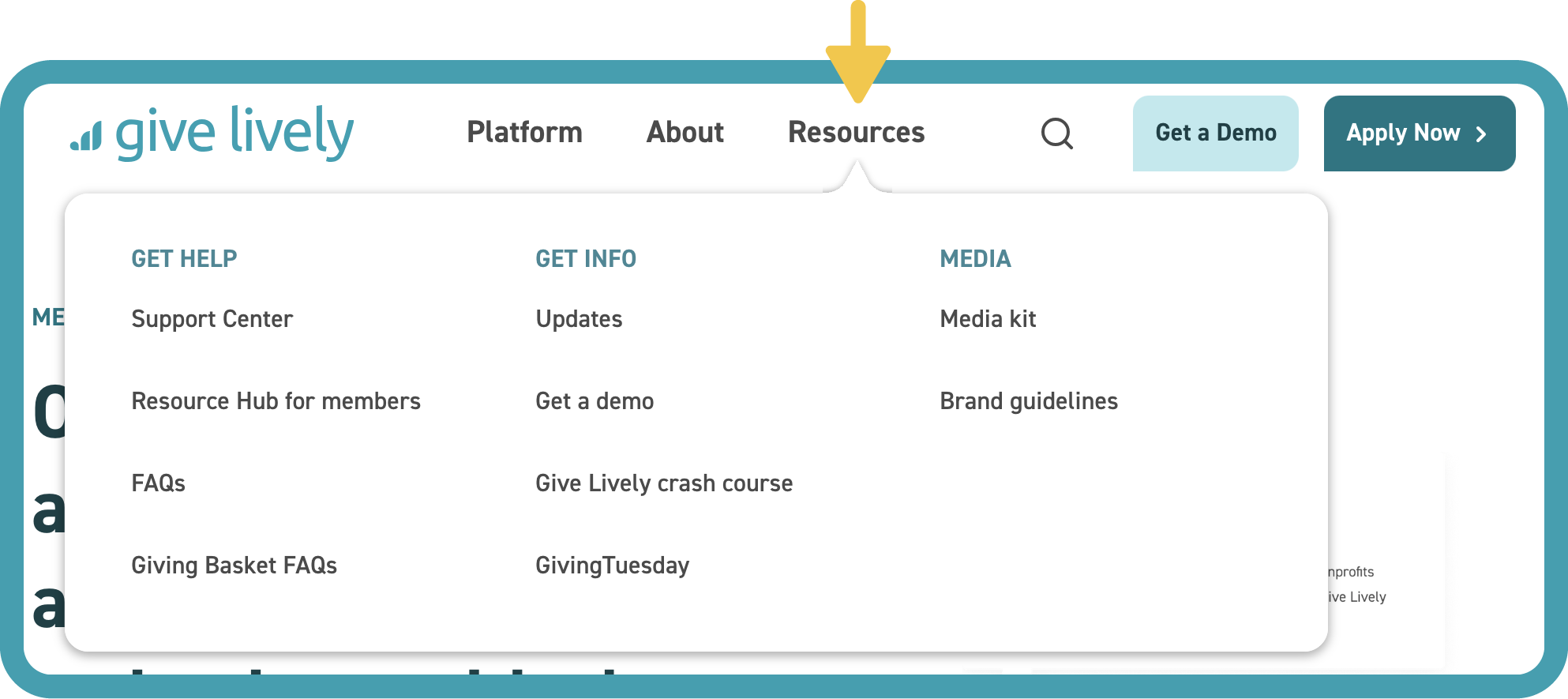The image size is (1568, 699).
Task: Open Giving Basket FAQs
Action: point(234,566)
